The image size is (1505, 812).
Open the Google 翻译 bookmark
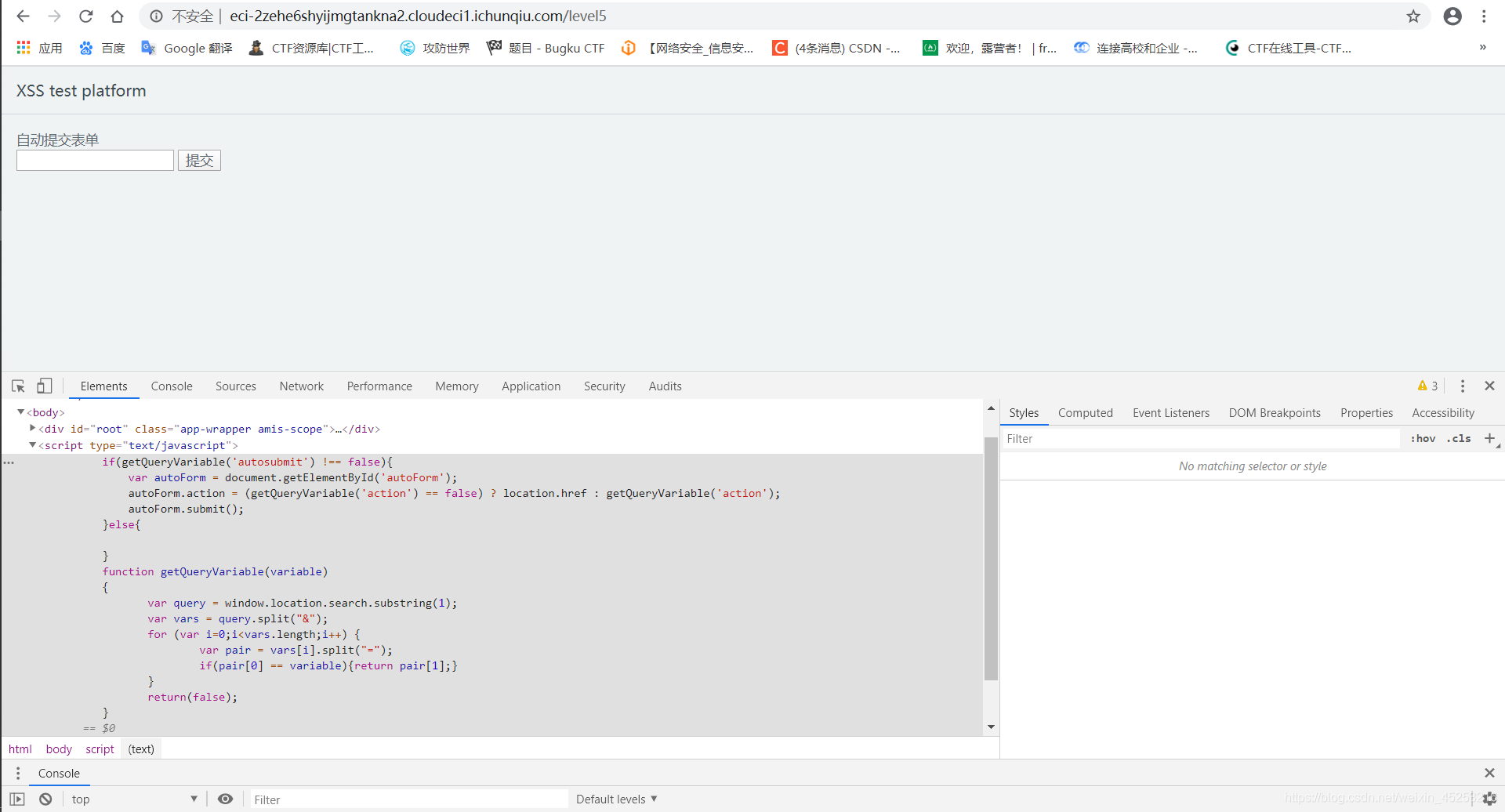tap(187, 48)
